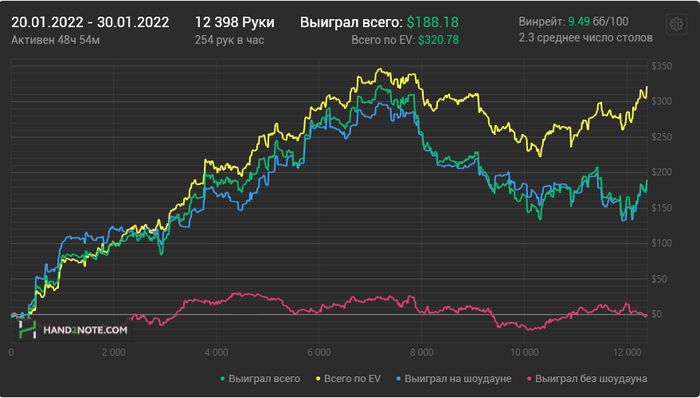This screenshot has height=398, width=700.
Task: Click the $150 y-axis label
Action: click(x=662, y=208)
